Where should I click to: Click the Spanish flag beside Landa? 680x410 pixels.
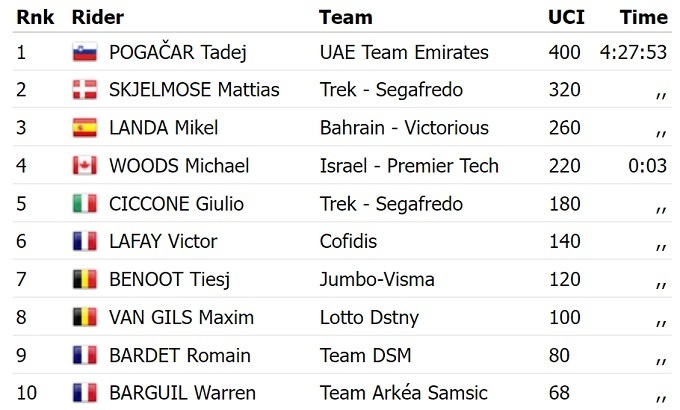[84, 128]
